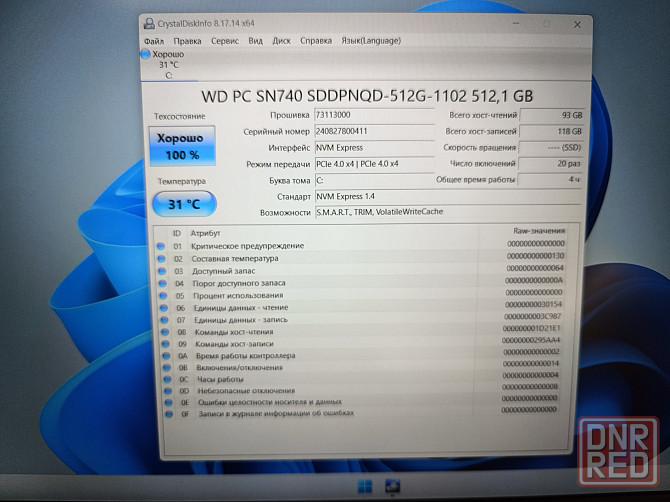Click the 31 °C temperature button
This screenshot has width=670, height=502.
coord(182,204)
